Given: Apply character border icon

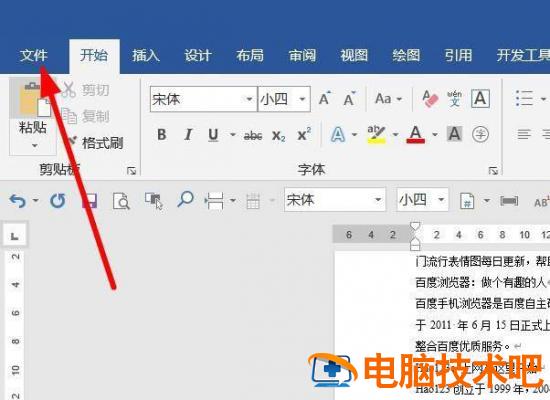Looking at the screenshot, I should [x=480, y=99].
